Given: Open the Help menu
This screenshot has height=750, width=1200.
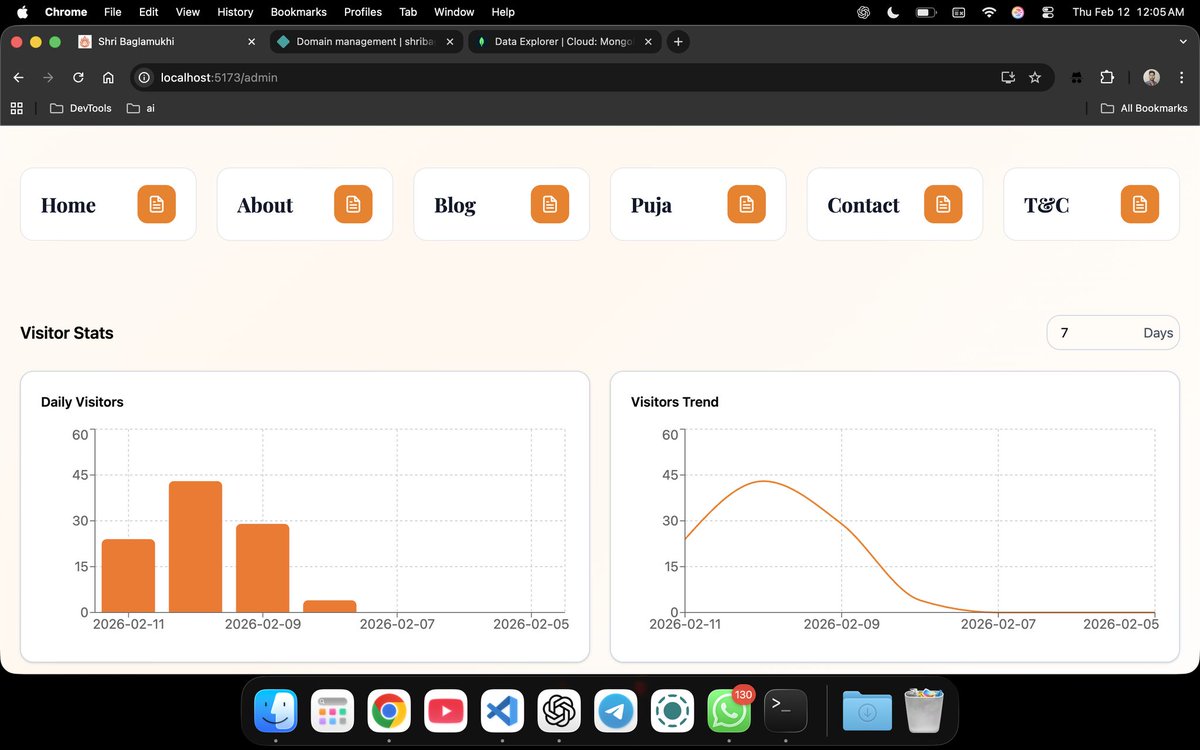Looking at the screenshot, I should click(503, 12).
